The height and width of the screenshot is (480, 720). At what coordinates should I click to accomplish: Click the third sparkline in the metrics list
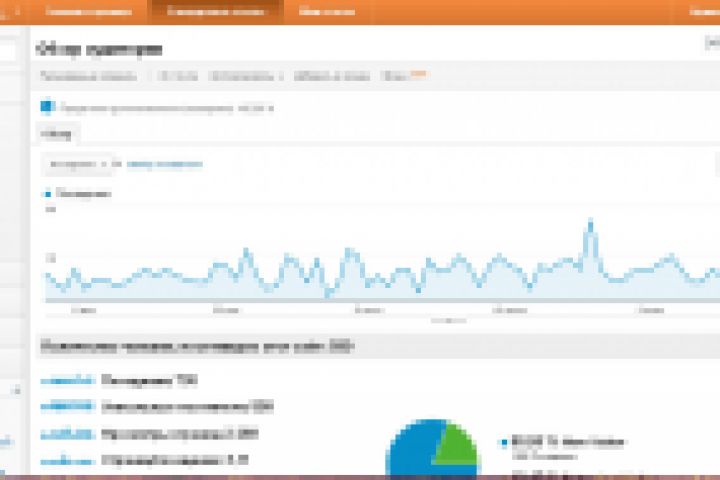[x=68, y=434]
